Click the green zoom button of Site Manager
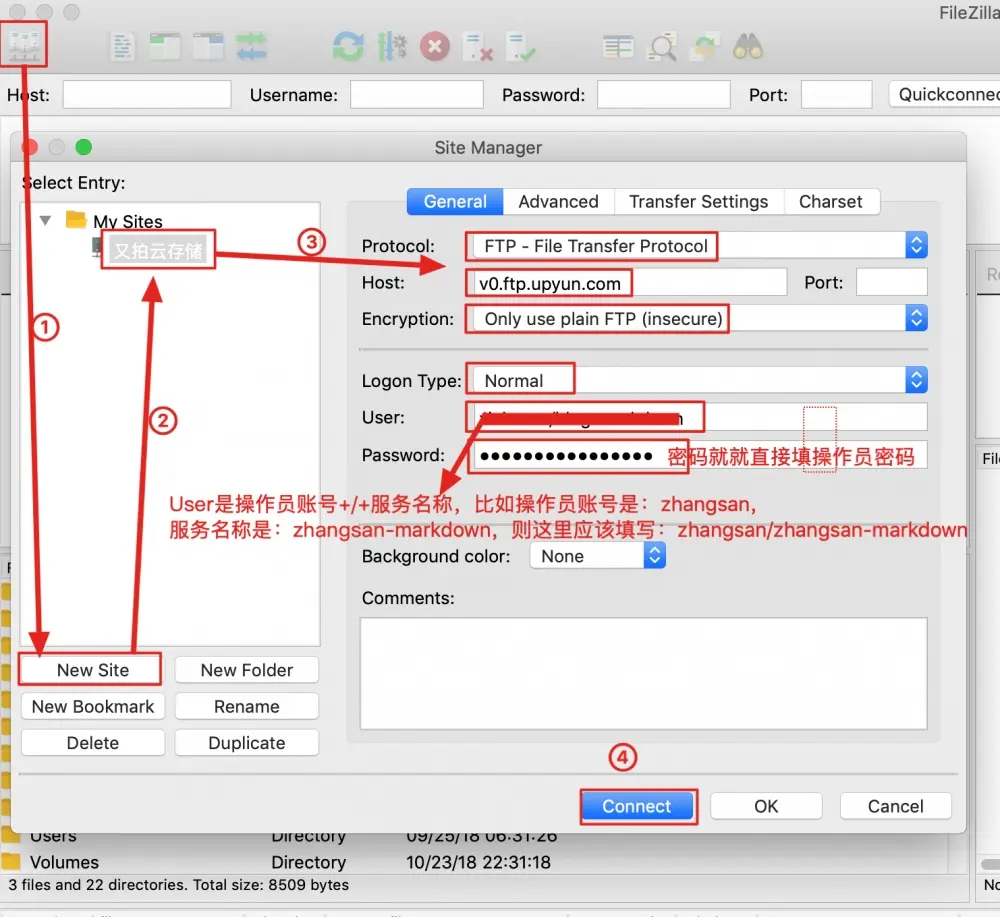This screenshot has height=917, width=1000. pos(84,147)
